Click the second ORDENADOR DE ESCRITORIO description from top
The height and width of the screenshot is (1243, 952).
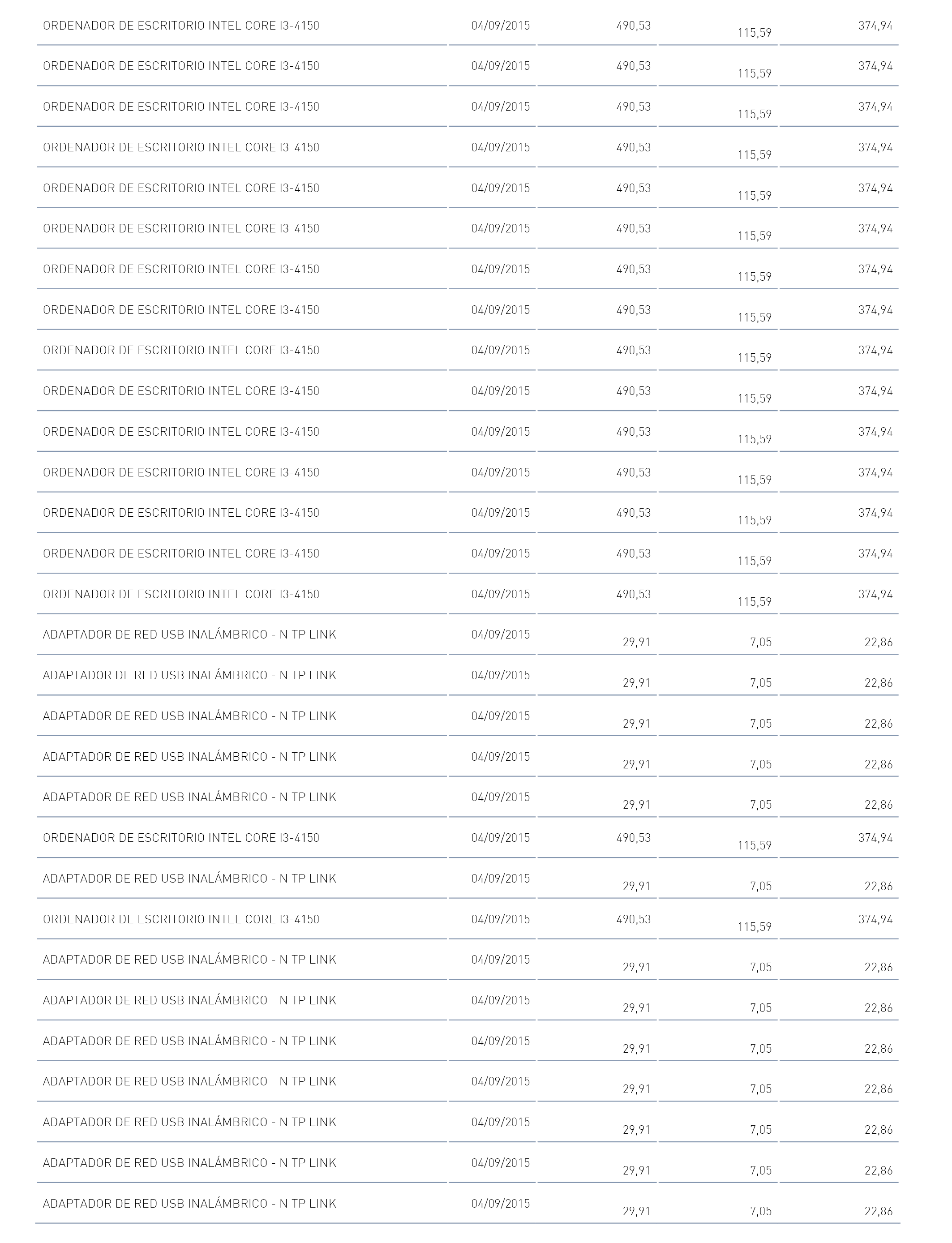tap(181, 66)
